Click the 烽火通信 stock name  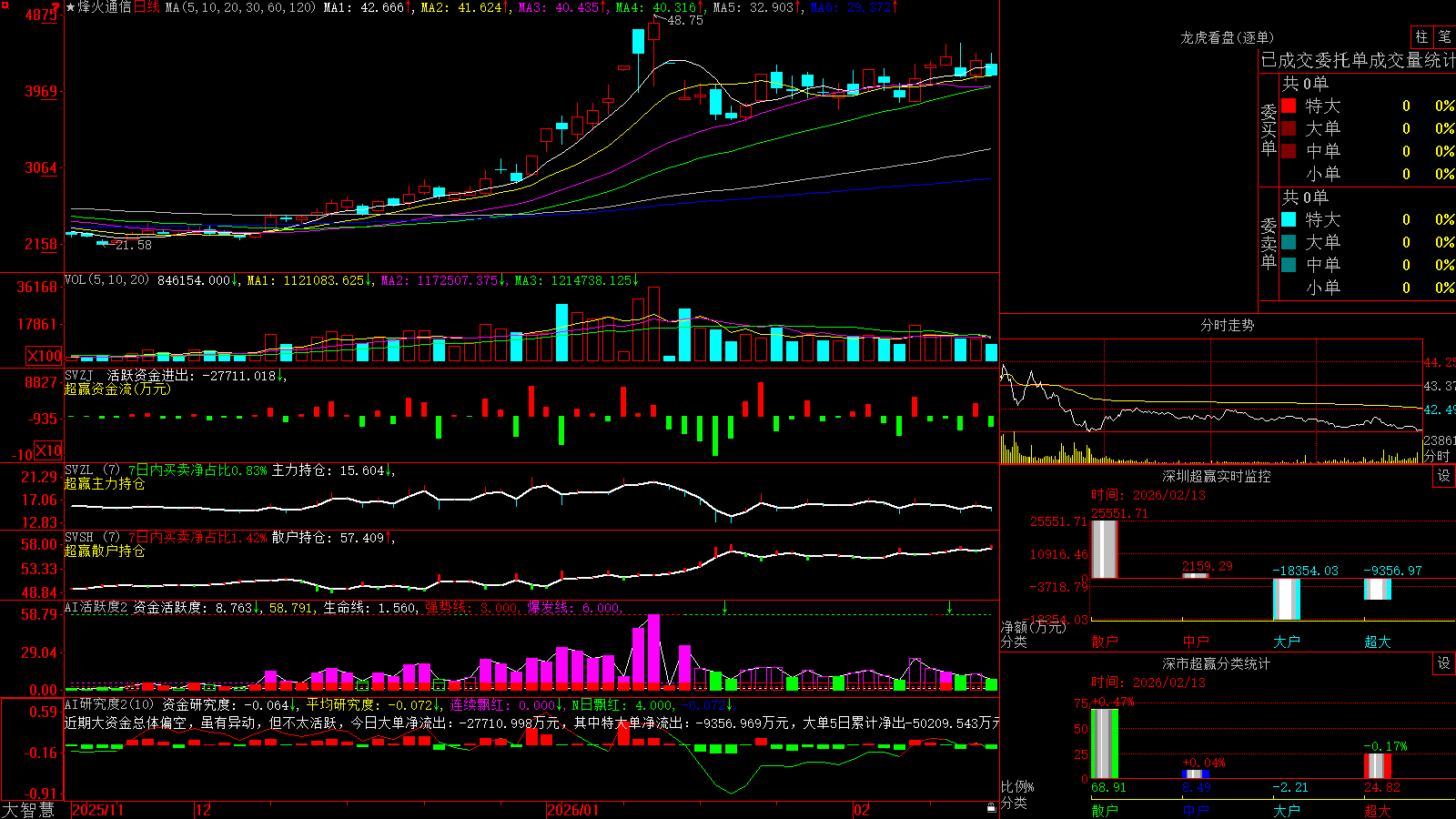click(x=105, y=7)
